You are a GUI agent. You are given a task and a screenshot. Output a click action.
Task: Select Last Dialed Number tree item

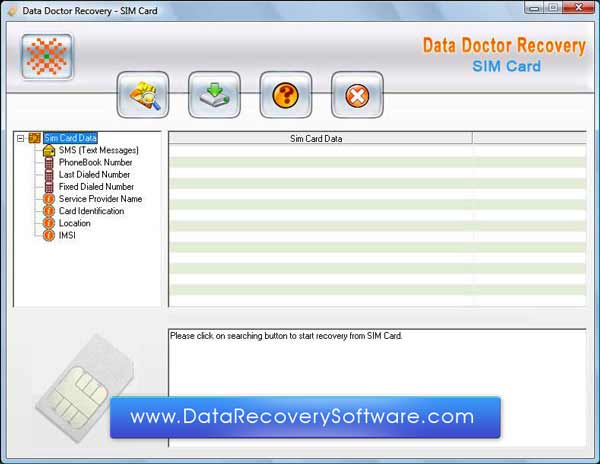(94, 175)
